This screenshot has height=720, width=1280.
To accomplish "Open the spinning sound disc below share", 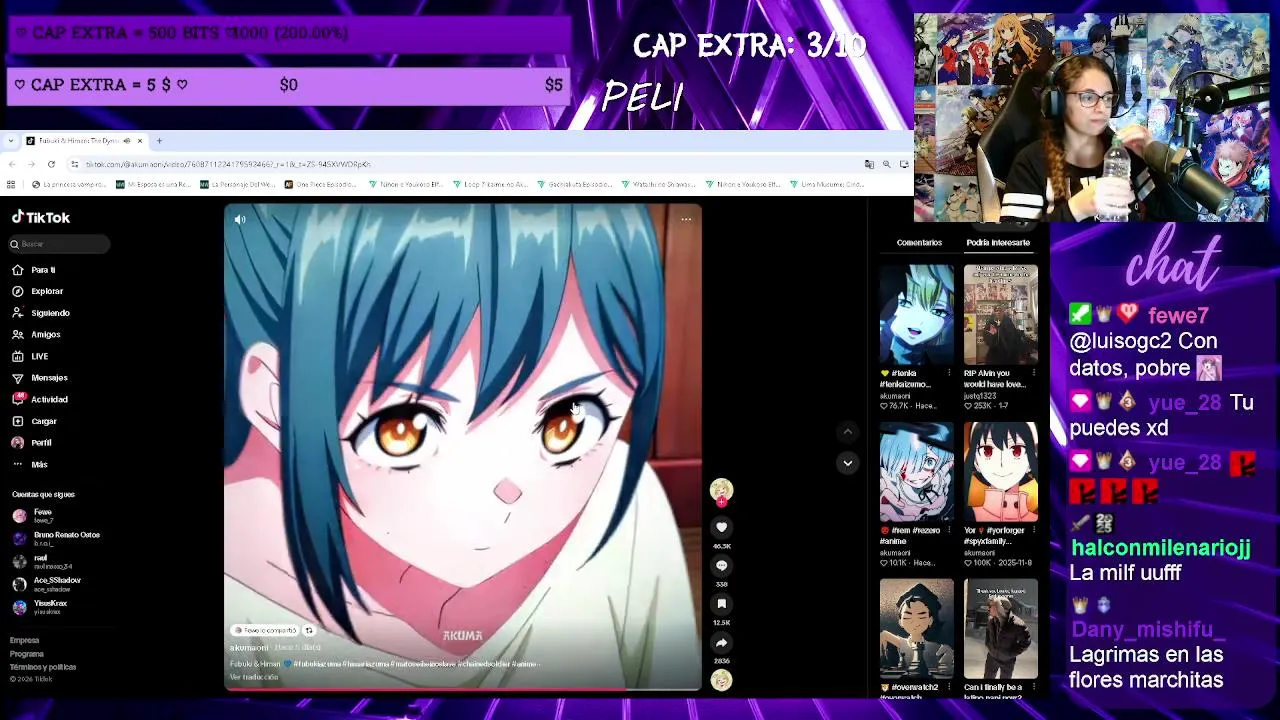I will point(721,680).
